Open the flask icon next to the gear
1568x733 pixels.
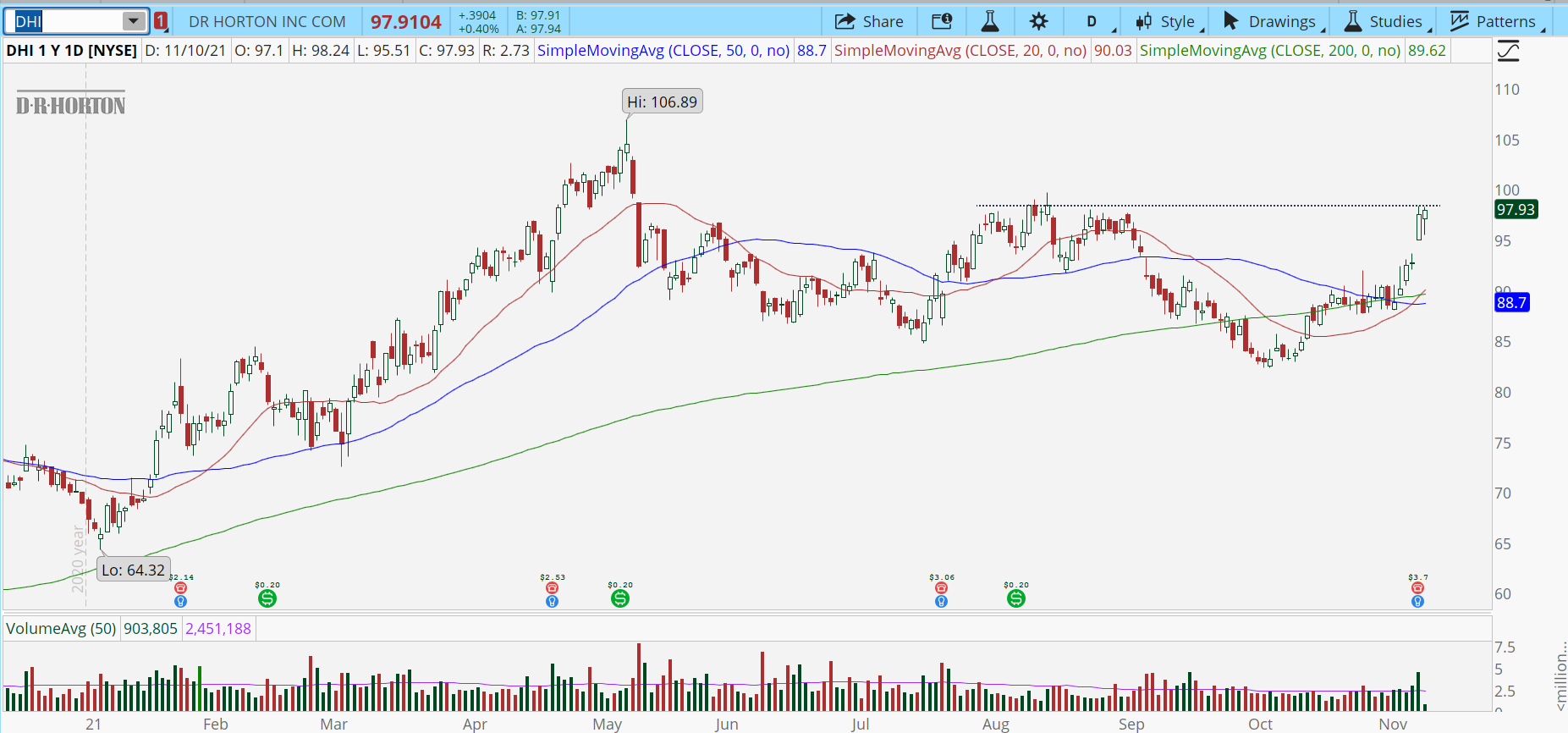(x=990, y=21)
